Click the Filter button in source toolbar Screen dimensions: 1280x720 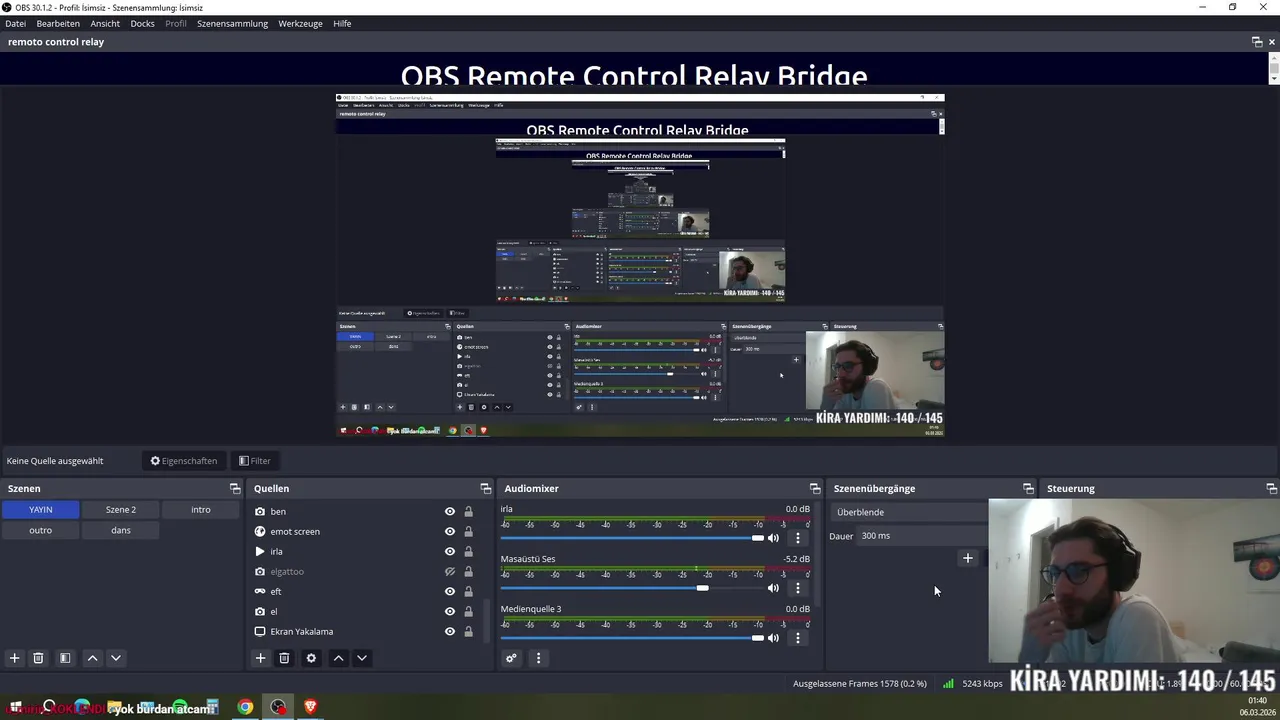pos(254,461)
